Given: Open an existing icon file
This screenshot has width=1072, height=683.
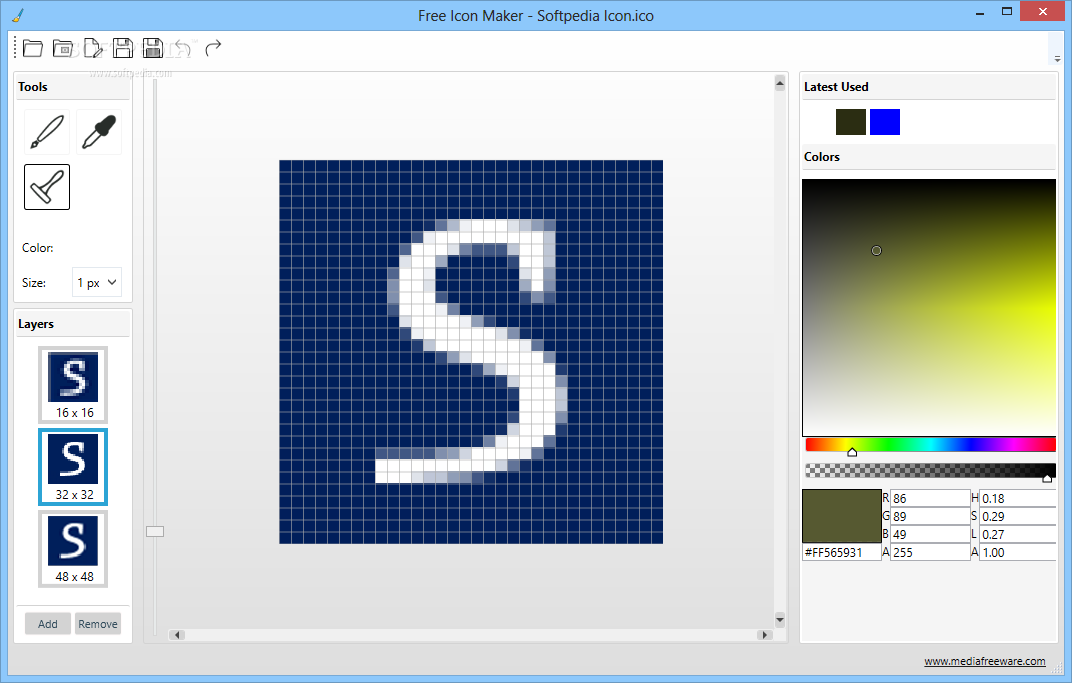Looking at the screenshot, I should tap(32, 47).
